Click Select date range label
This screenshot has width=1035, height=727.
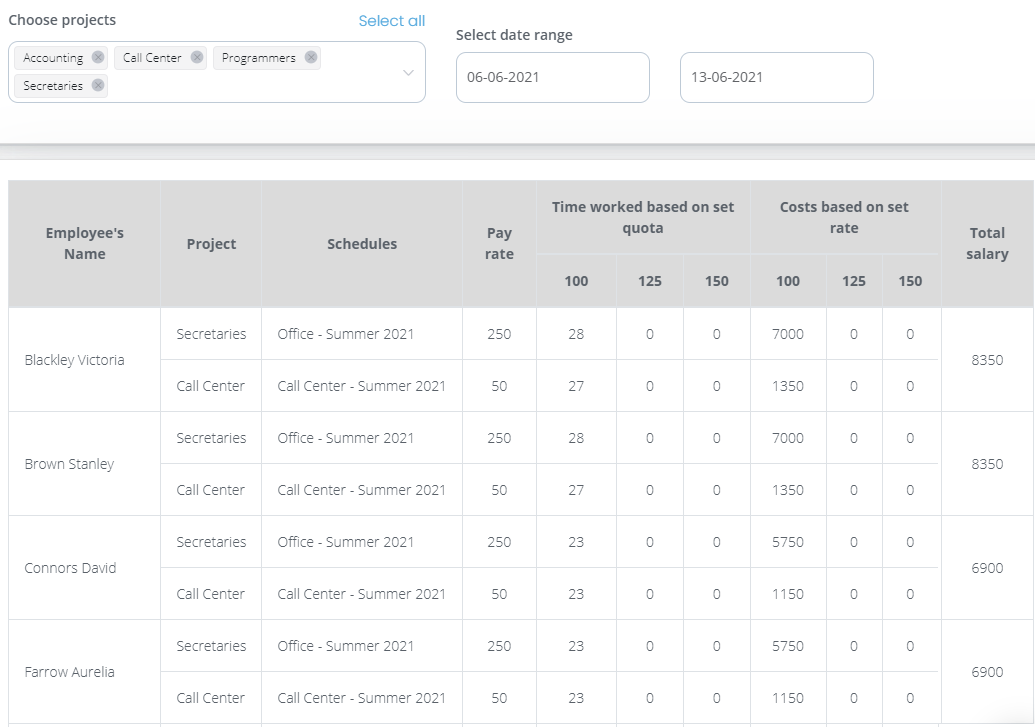[514, 35]
